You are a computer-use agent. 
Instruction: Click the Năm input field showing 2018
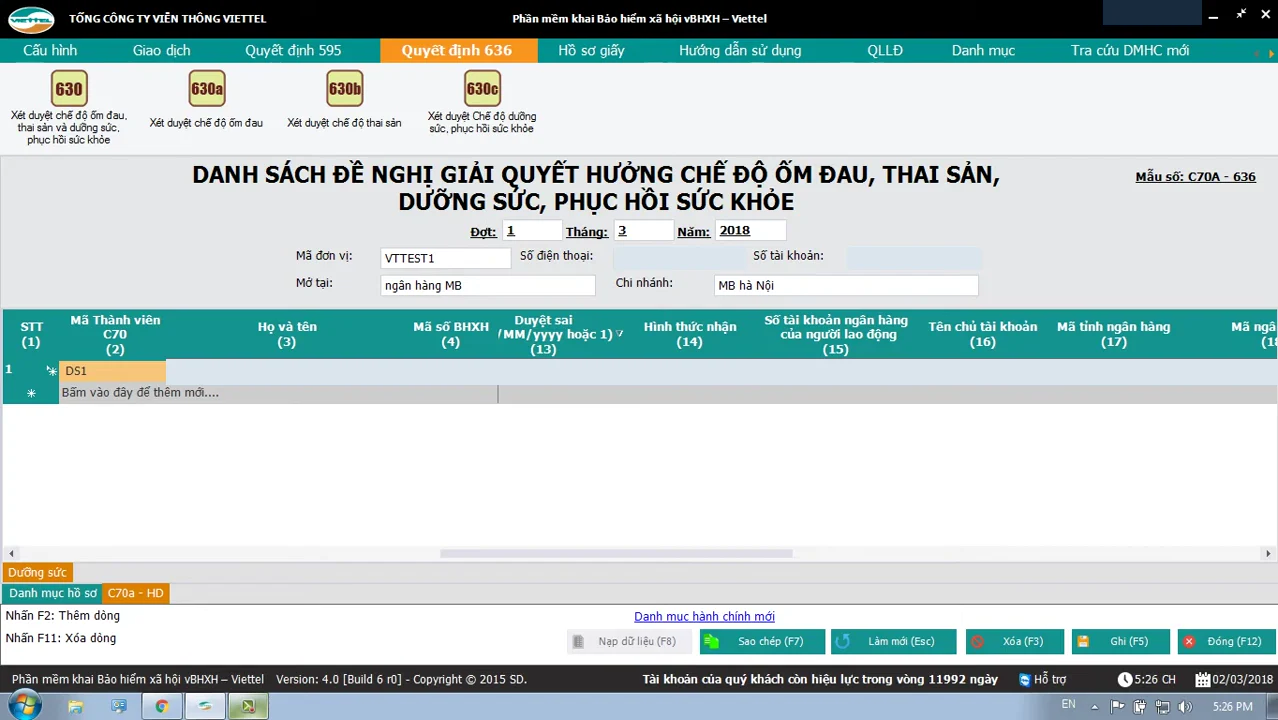(750, 231)
